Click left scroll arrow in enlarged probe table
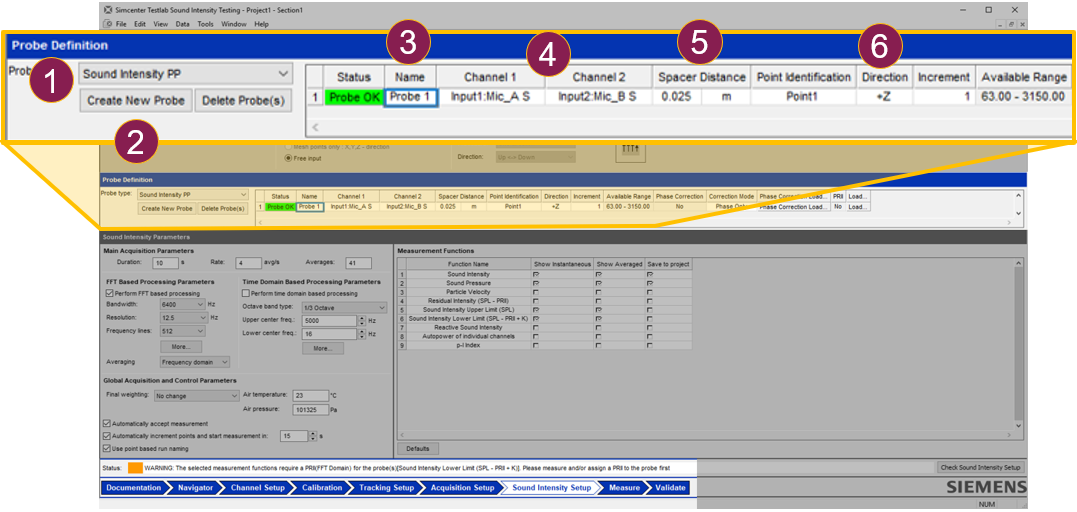This screenshot has width=1077, height=512. tap(315, 126)
